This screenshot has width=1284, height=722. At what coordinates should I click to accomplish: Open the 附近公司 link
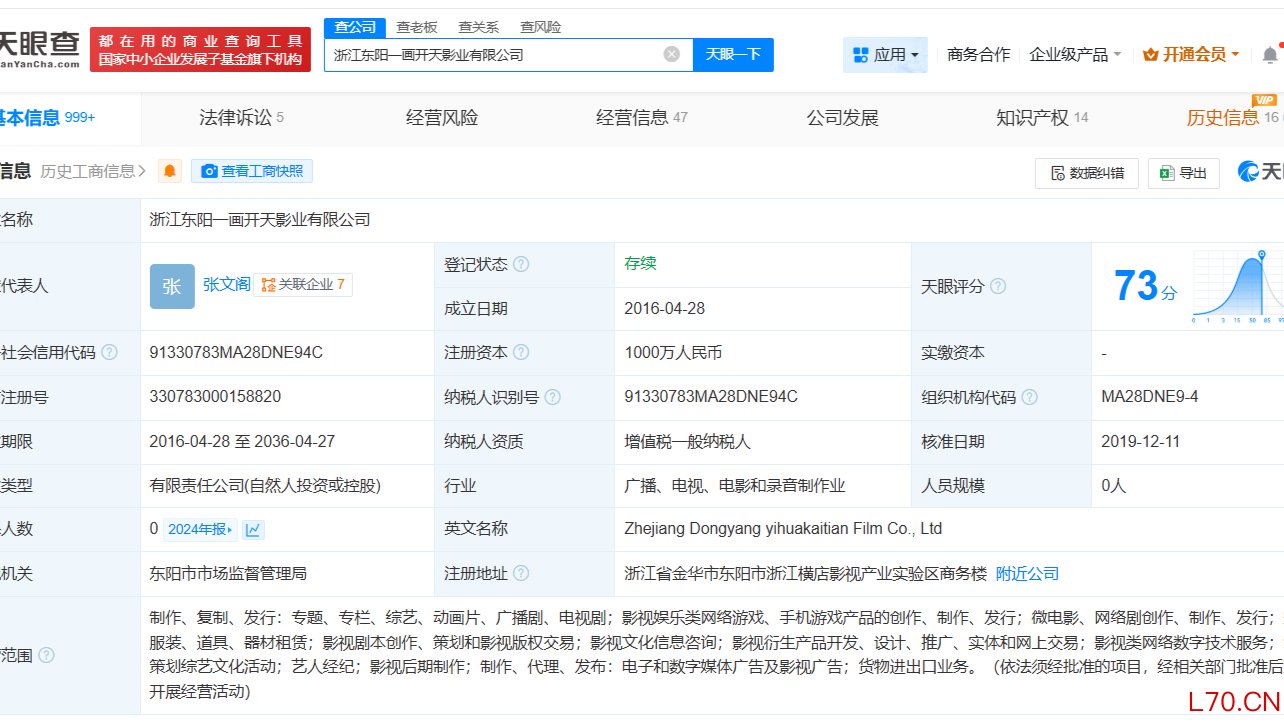(1027, 574)
